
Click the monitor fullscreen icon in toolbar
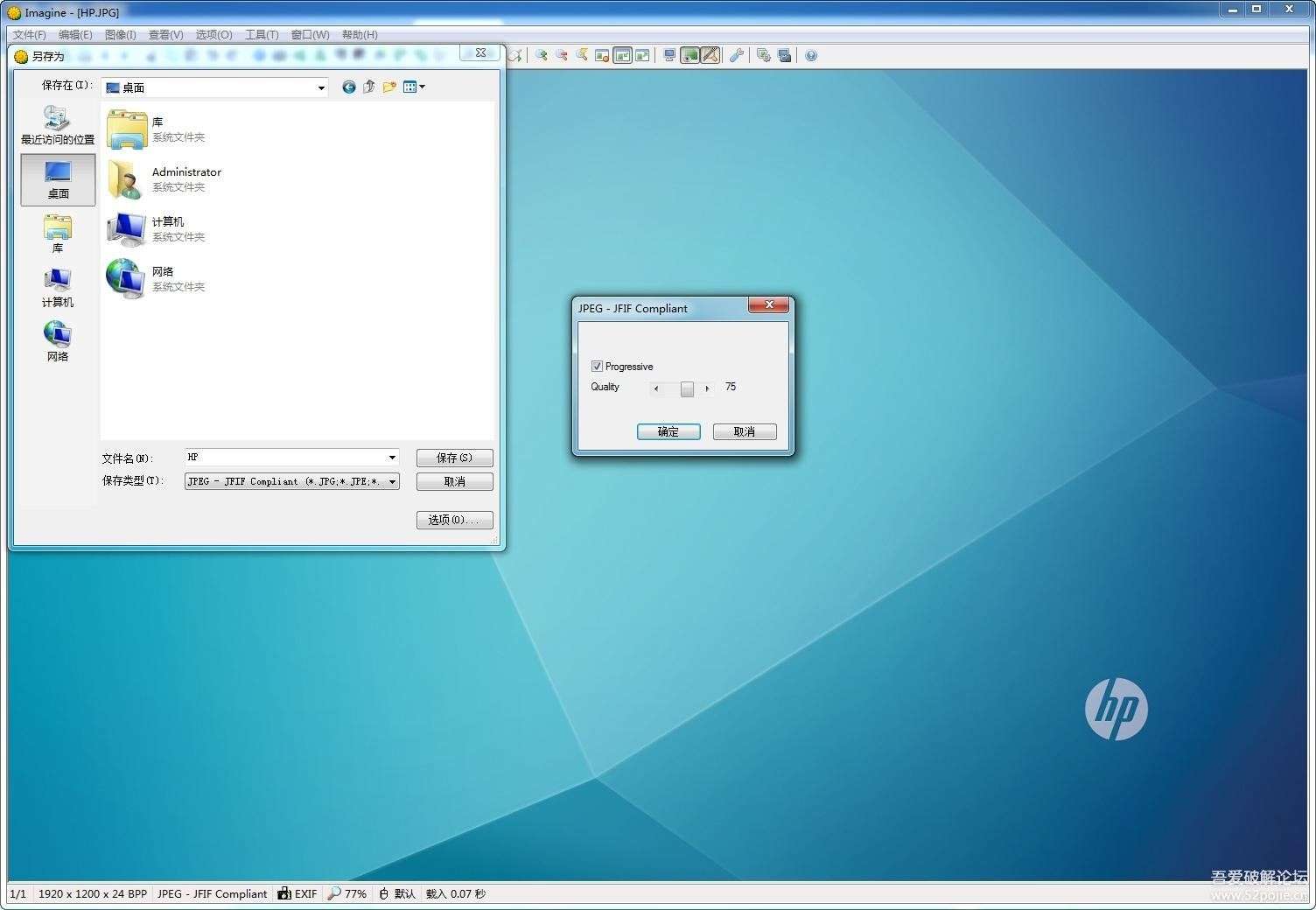pyautogui.click(x=669, y=55)
